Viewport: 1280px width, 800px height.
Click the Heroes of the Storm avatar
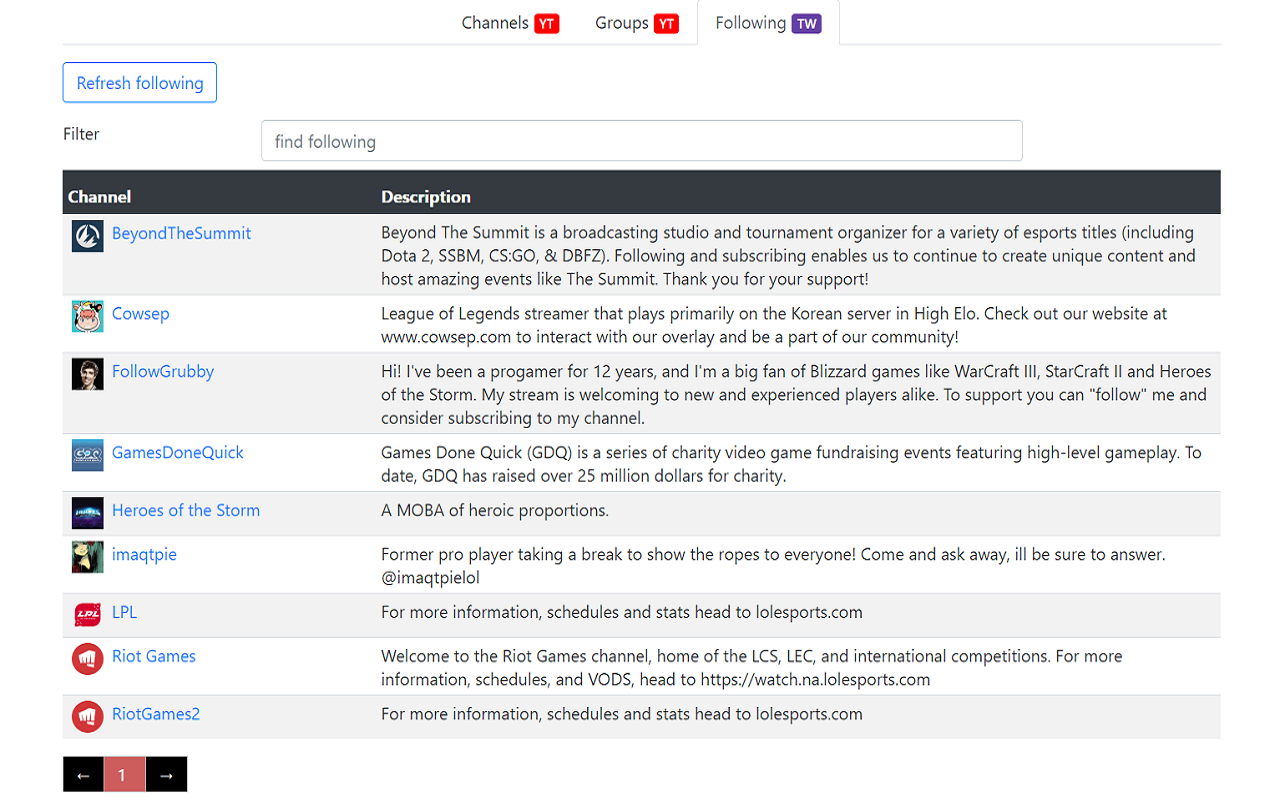tap(88, 513)
